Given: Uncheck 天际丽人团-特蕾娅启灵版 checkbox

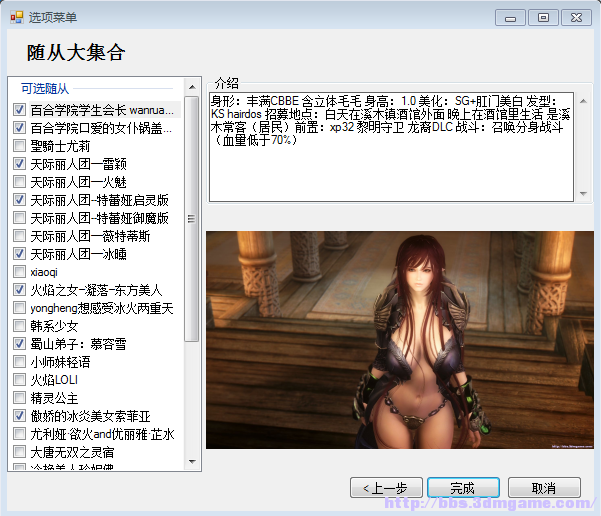Looking at the screenshot, I should coord(19,200).
